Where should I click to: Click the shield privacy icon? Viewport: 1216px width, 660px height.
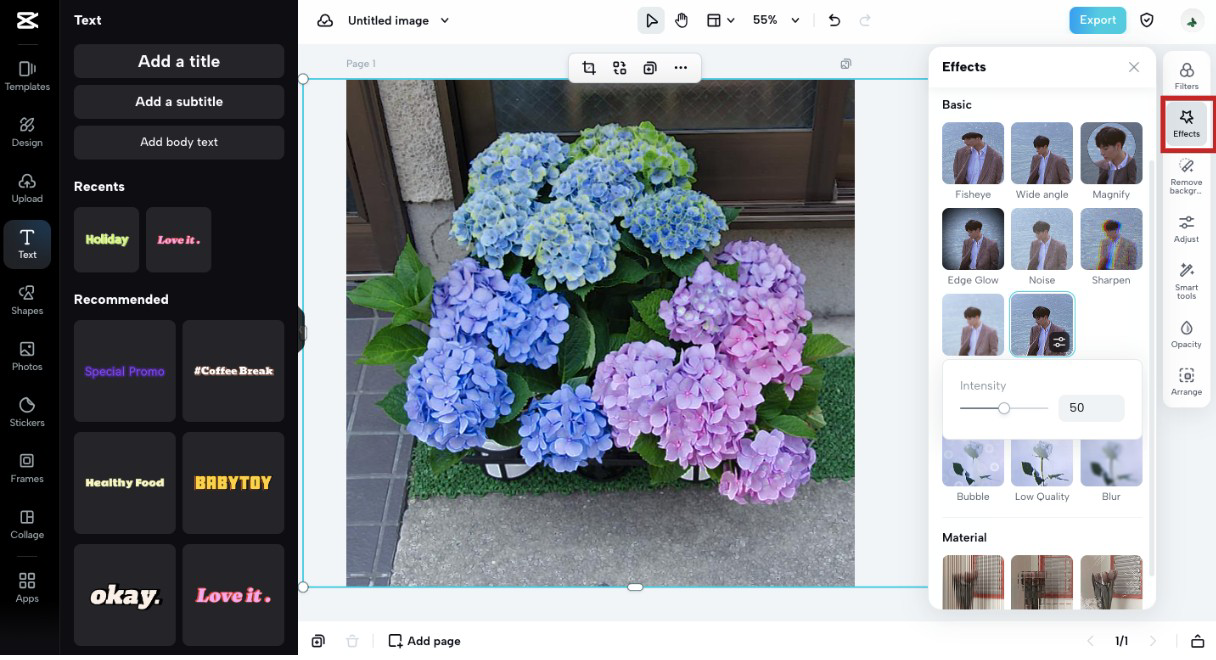(1147, 20)
